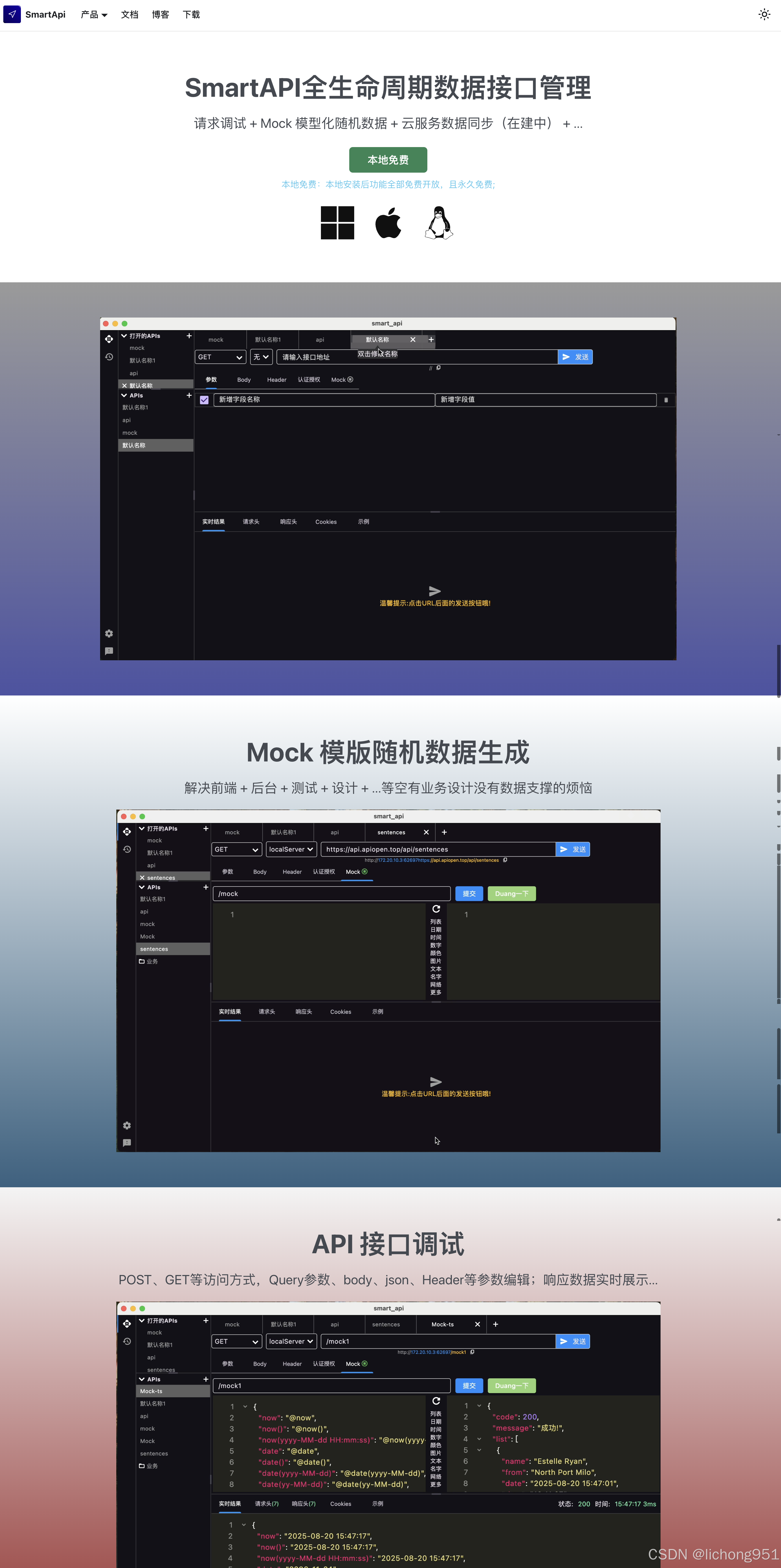Image resolution: width=781 pixels, height=1568 pixels.
Task: Click the plus icon after the Mock-ts tab
Action: (496, 1324)
